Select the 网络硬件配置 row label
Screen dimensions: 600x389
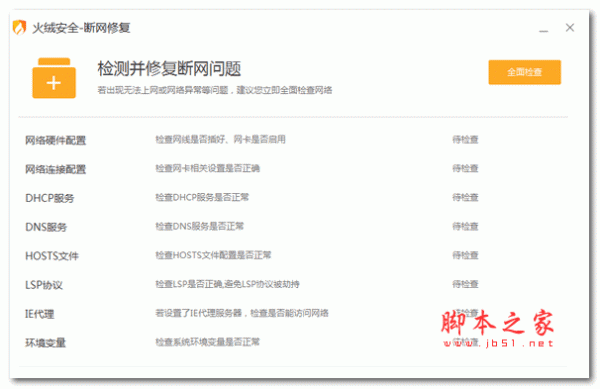(55, 140)
